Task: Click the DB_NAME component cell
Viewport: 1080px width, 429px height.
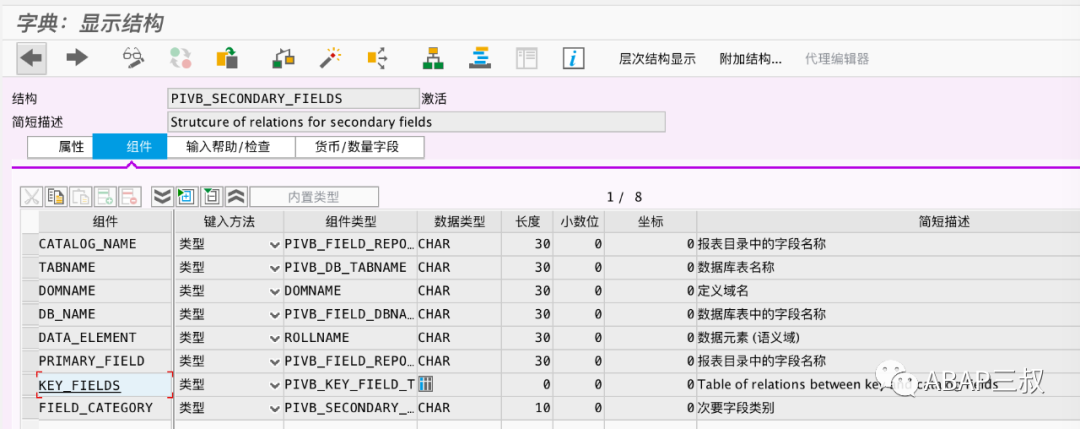Action: [x=104, y=315]
